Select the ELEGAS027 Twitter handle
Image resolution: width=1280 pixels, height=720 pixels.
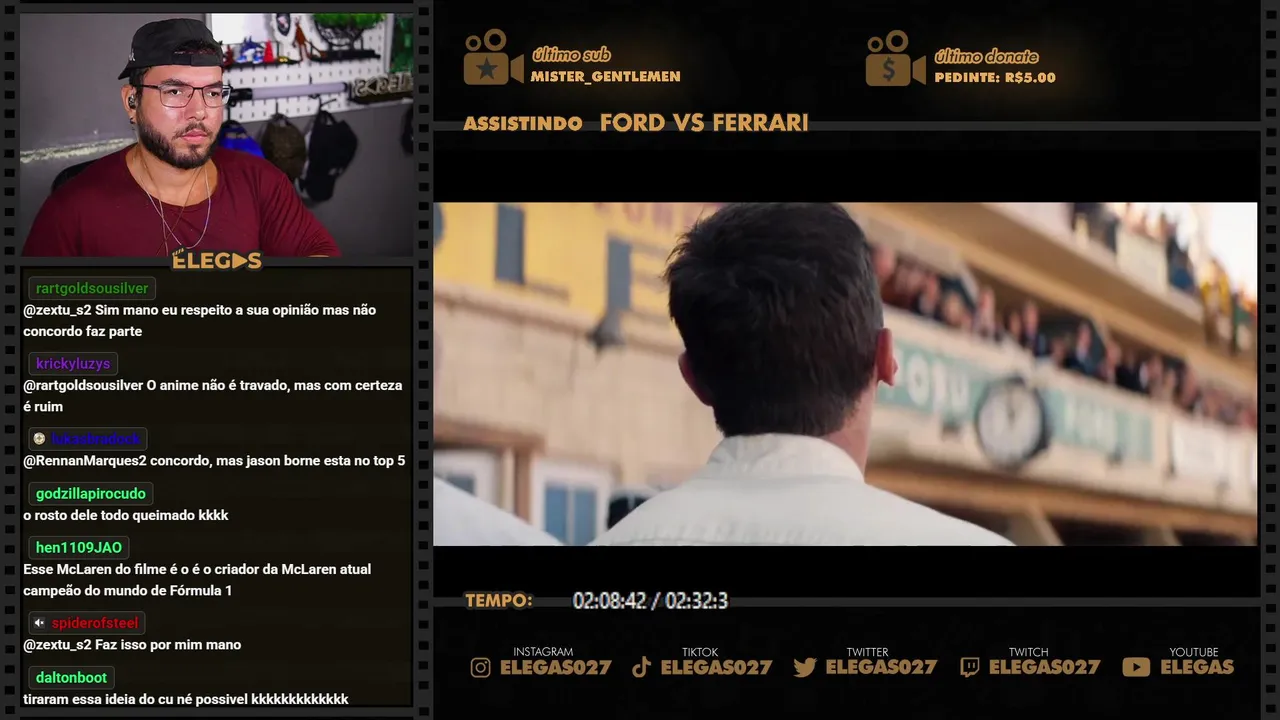[x=881, y=667]
